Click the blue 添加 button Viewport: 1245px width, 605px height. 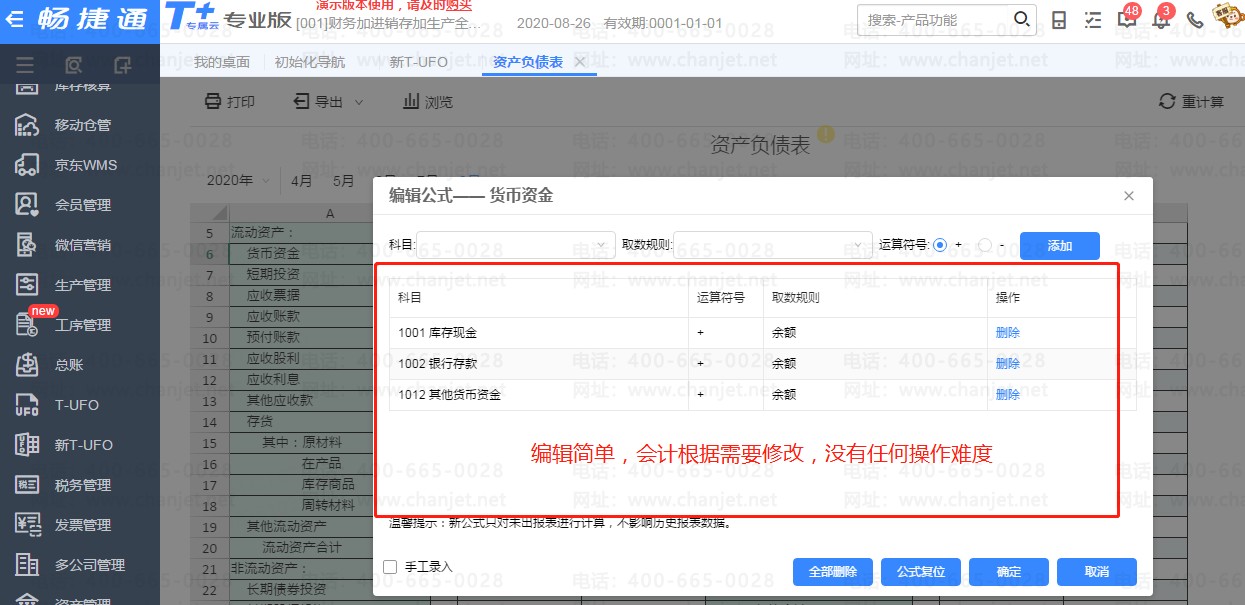[1059, 246]
